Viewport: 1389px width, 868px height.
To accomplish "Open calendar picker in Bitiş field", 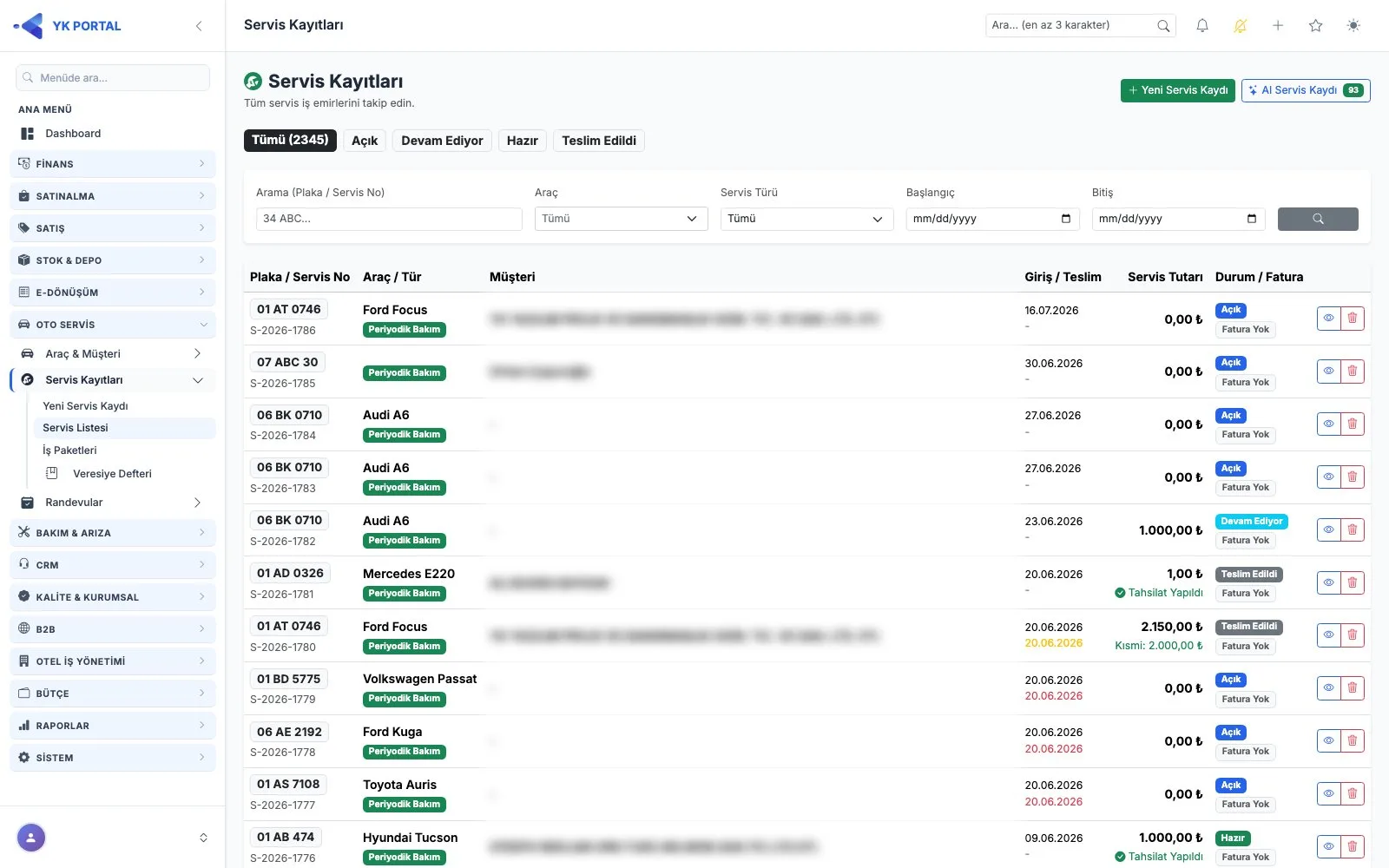I will coord(1252,219).
